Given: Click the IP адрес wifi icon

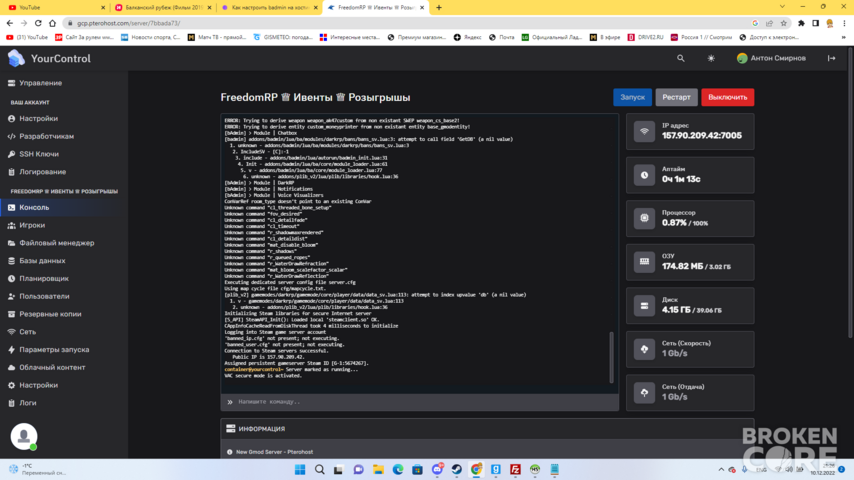Looking at the screenshot, I should (x=644, y=131).
